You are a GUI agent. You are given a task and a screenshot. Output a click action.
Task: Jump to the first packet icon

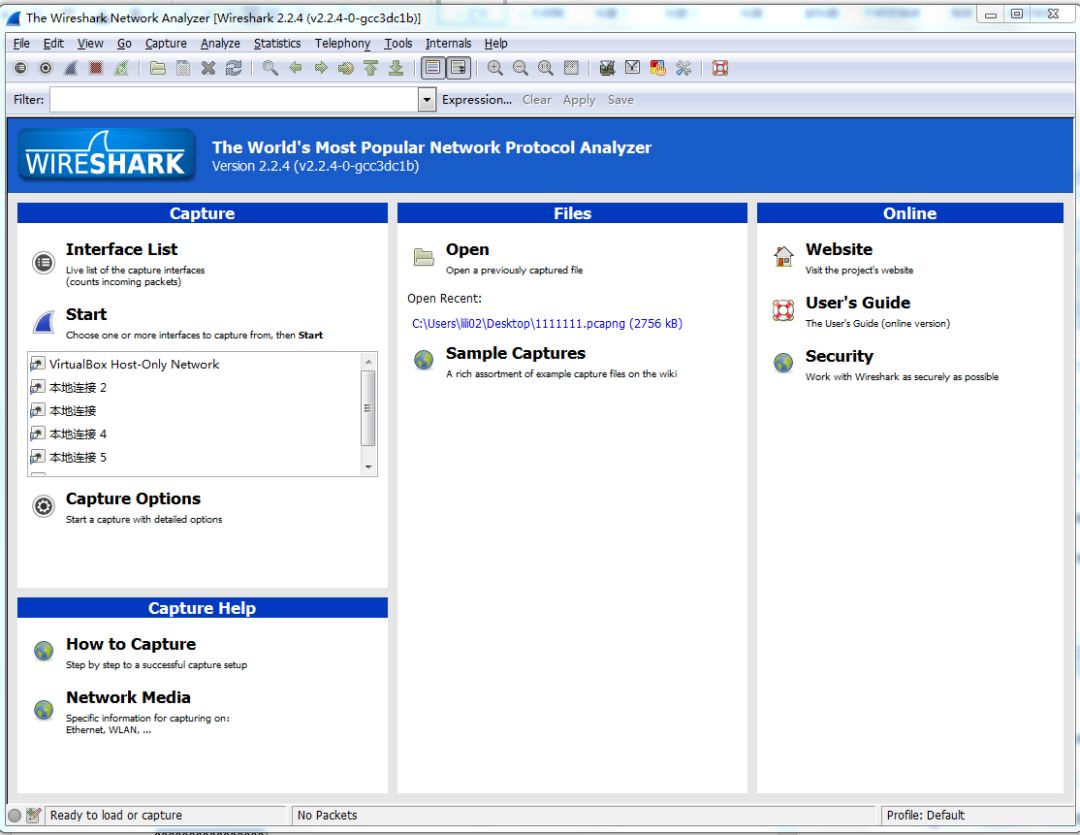click(371, 68)
